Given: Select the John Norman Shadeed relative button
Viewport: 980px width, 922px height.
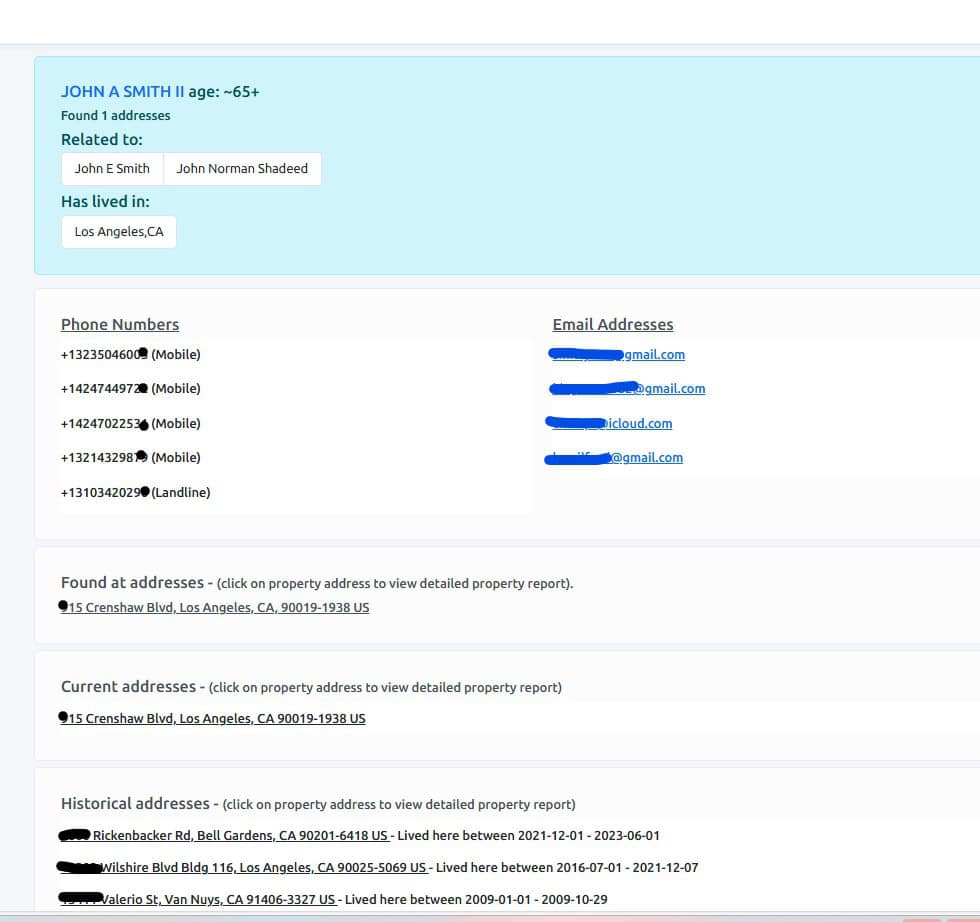Looking at the screenshot, I should pos(242,169).
